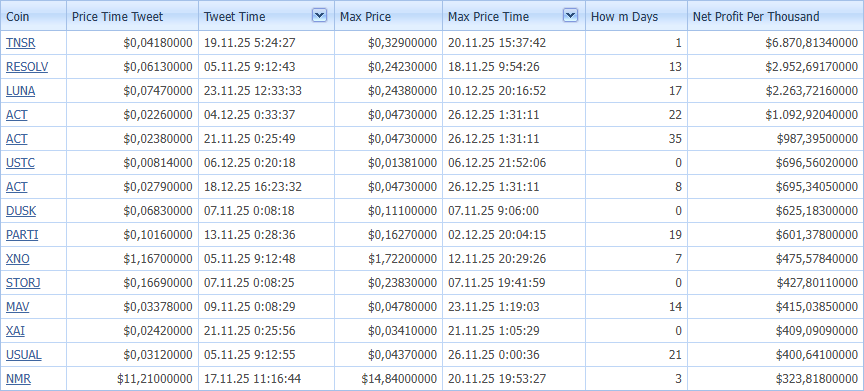Select the $11,21000000 tweet price cell

(x=133, y=378)
